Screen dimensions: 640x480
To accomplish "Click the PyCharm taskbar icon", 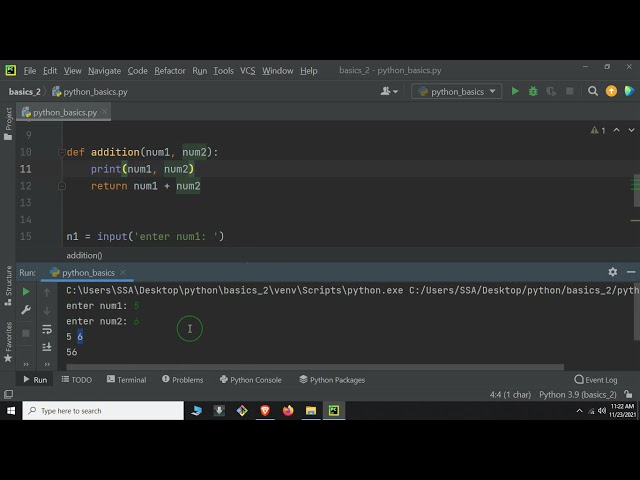I will 333,411.
